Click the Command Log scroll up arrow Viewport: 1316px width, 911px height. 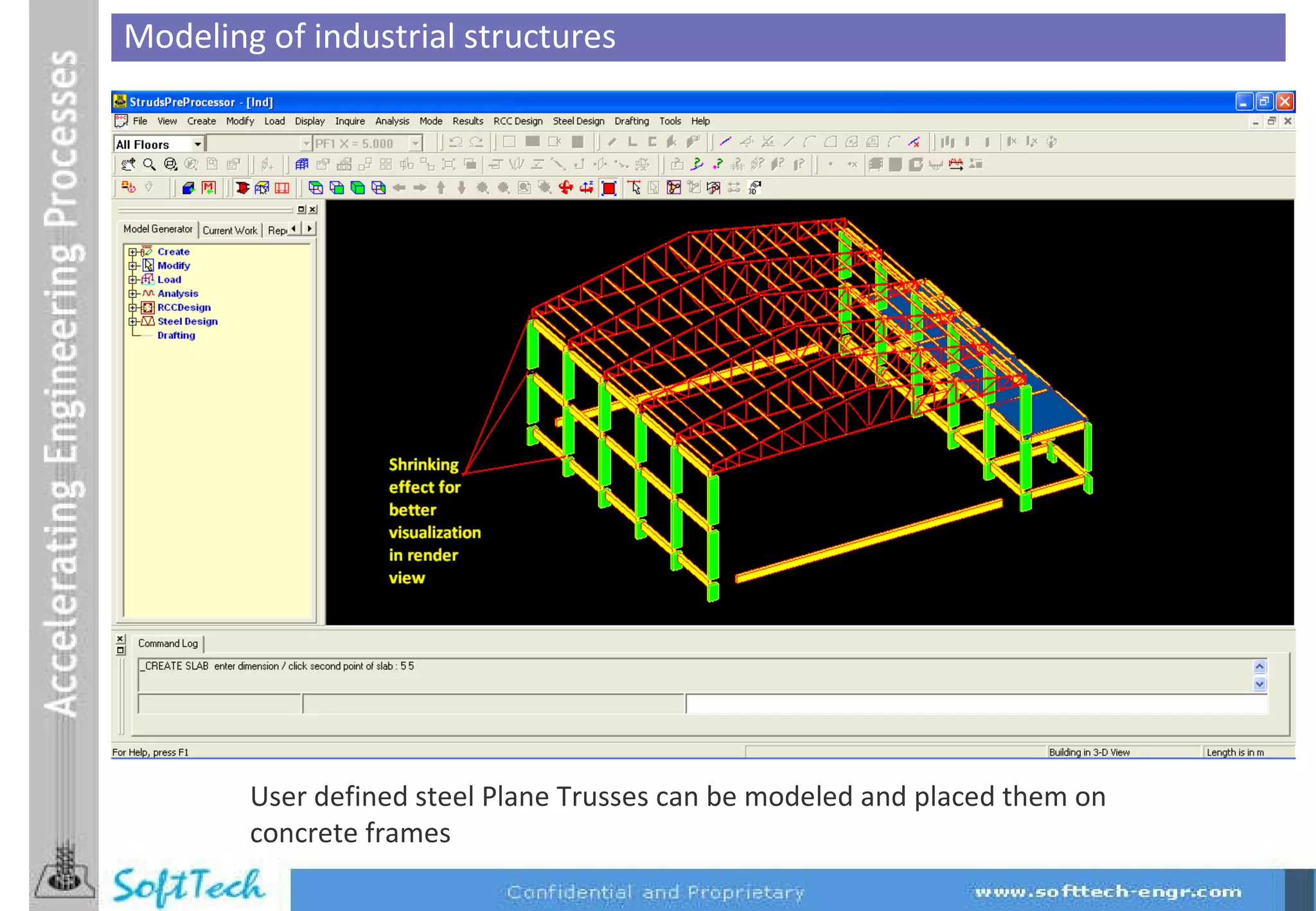coord(1259,666)
